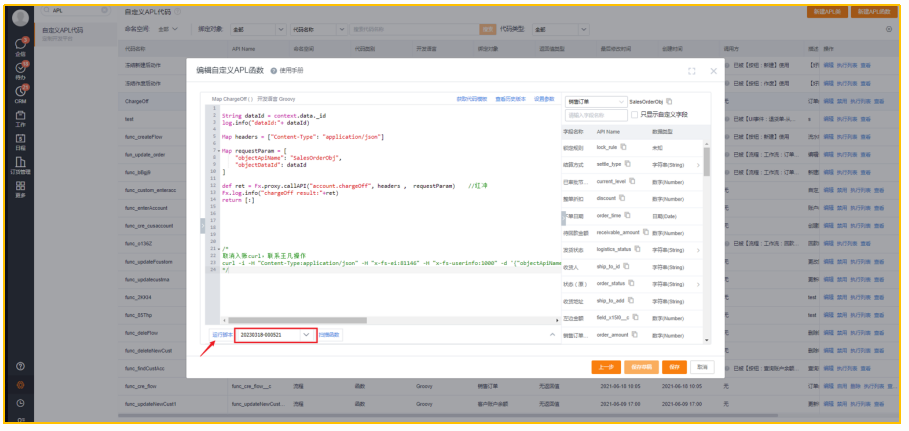
Task: Expand the logistics_status field row arrow
Action: pos(698,250)
